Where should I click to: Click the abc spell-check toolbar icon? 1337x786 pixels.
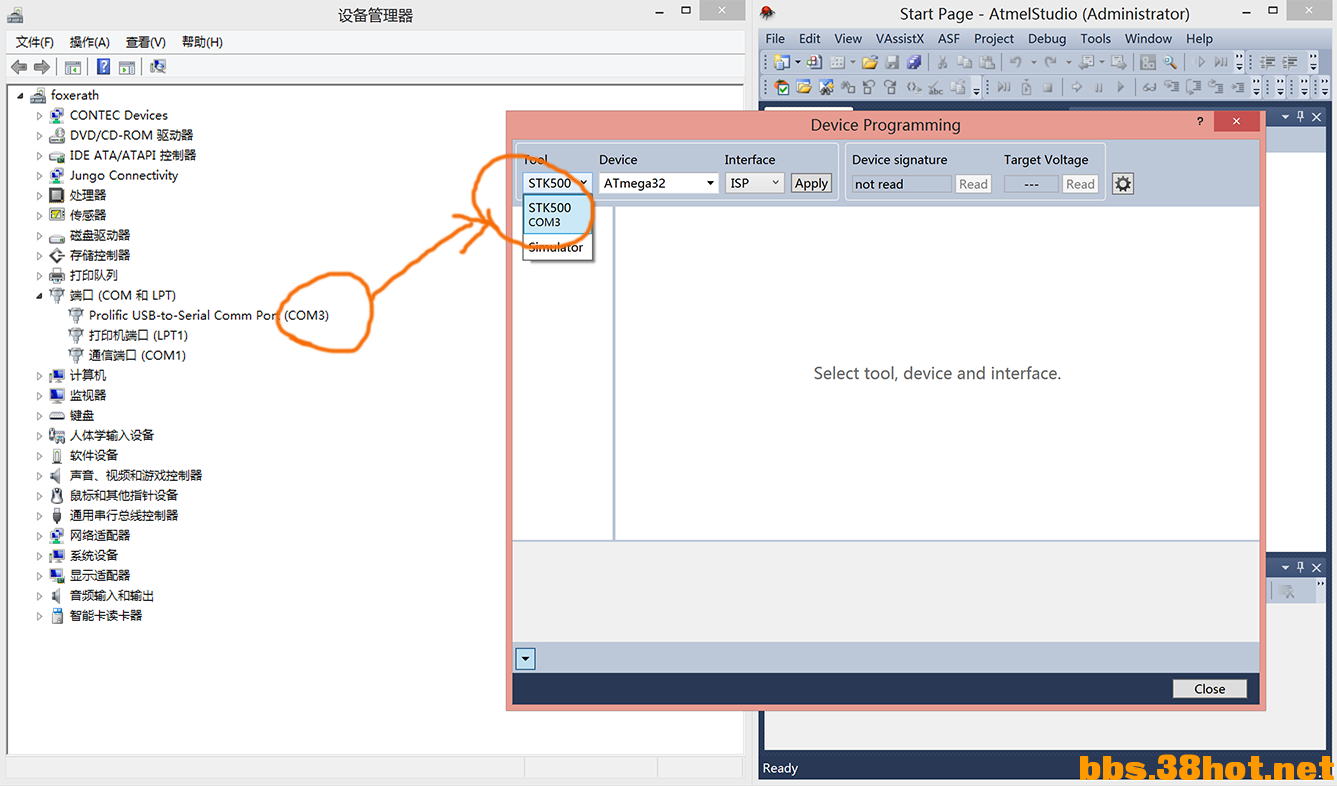pos(935,87)
